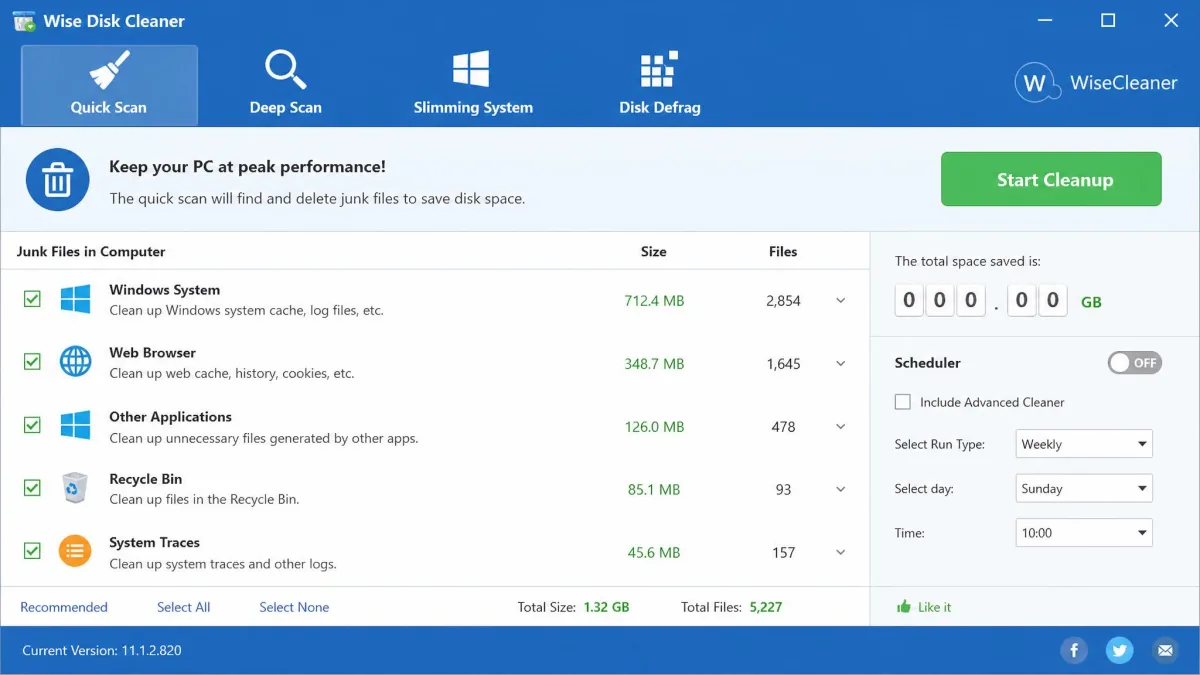Click the Web Browser globe icon
Image resolution: width=1200 pixels, height=675 pixels.
75,362
